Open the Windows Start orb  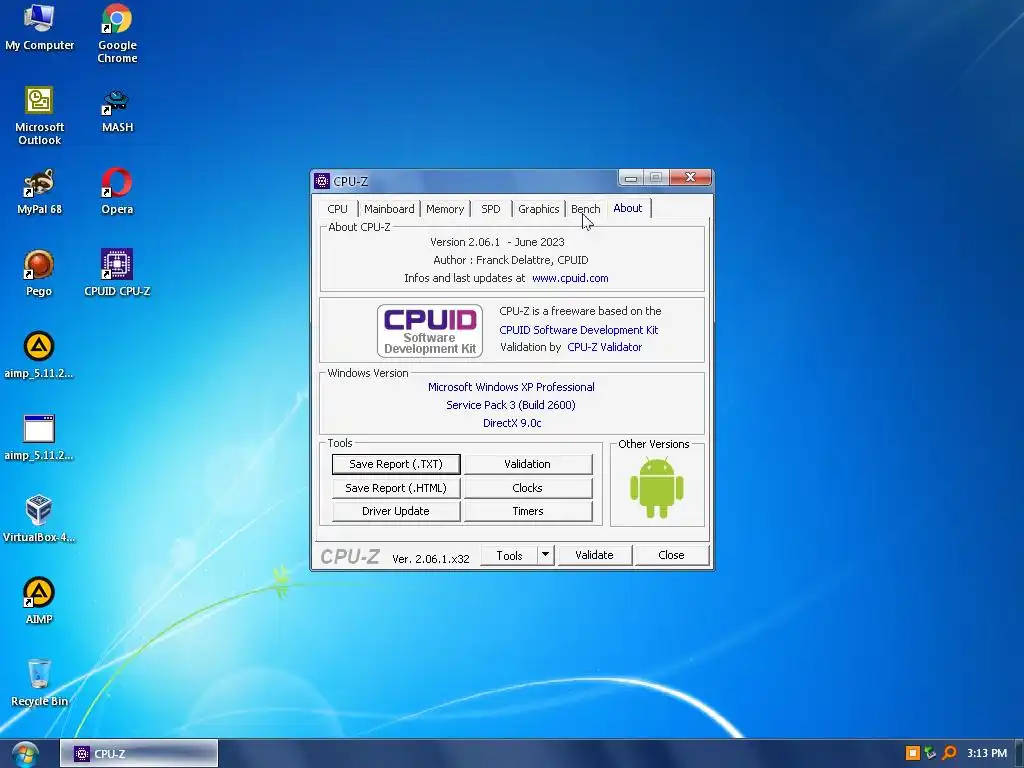(25, 754)
